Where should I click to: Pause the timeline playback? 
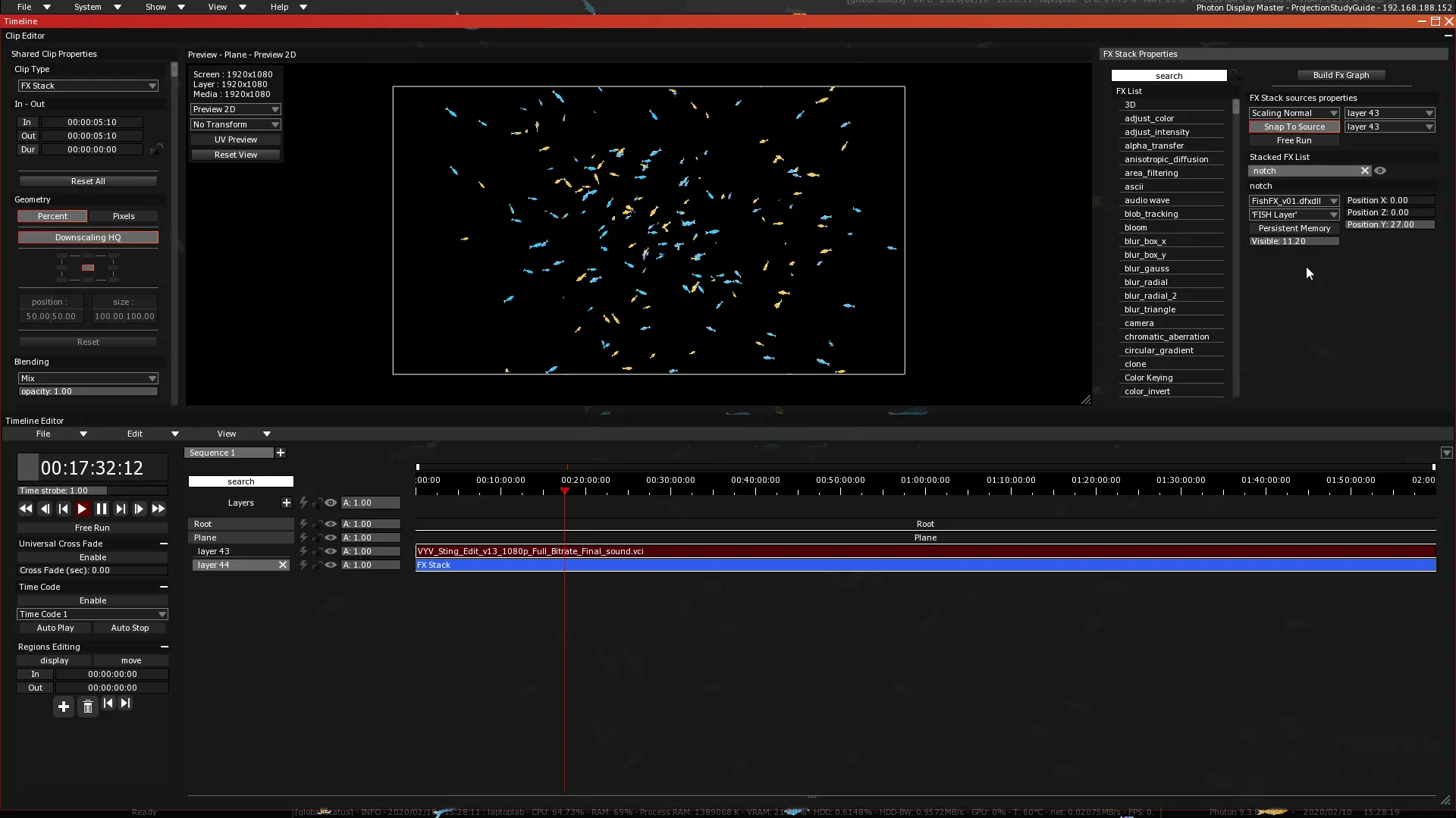[x=102, y=509]
